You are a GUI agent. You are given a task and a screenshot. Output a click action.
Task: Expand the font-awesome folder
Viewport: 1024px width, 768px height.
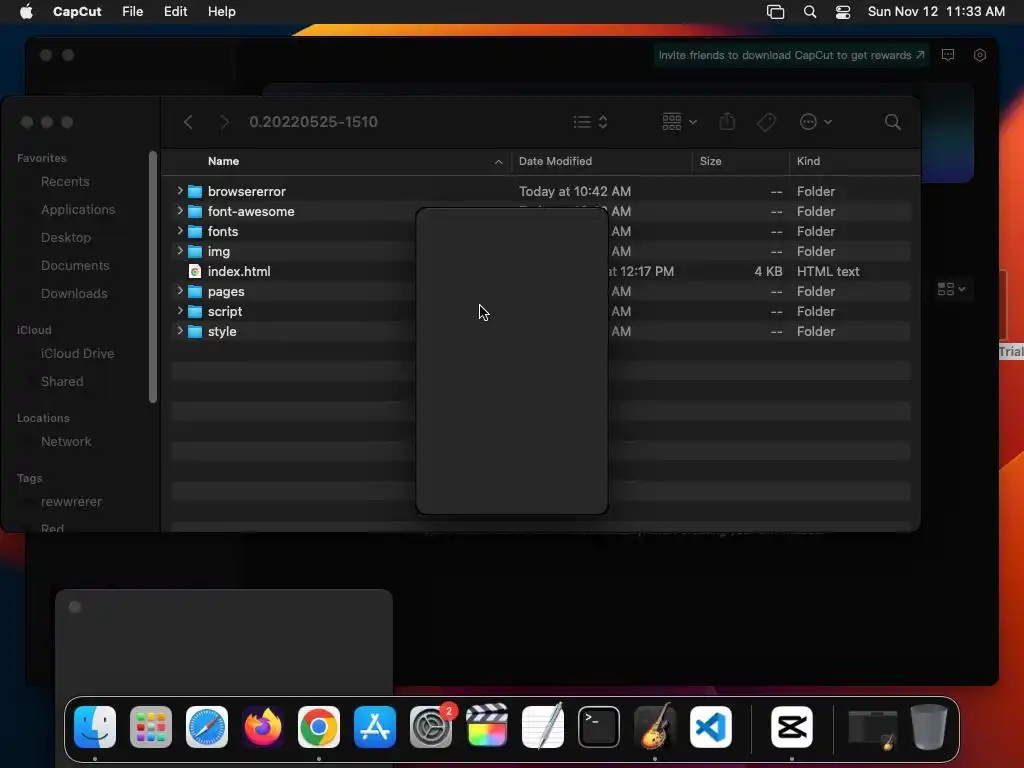coord(180,211)
